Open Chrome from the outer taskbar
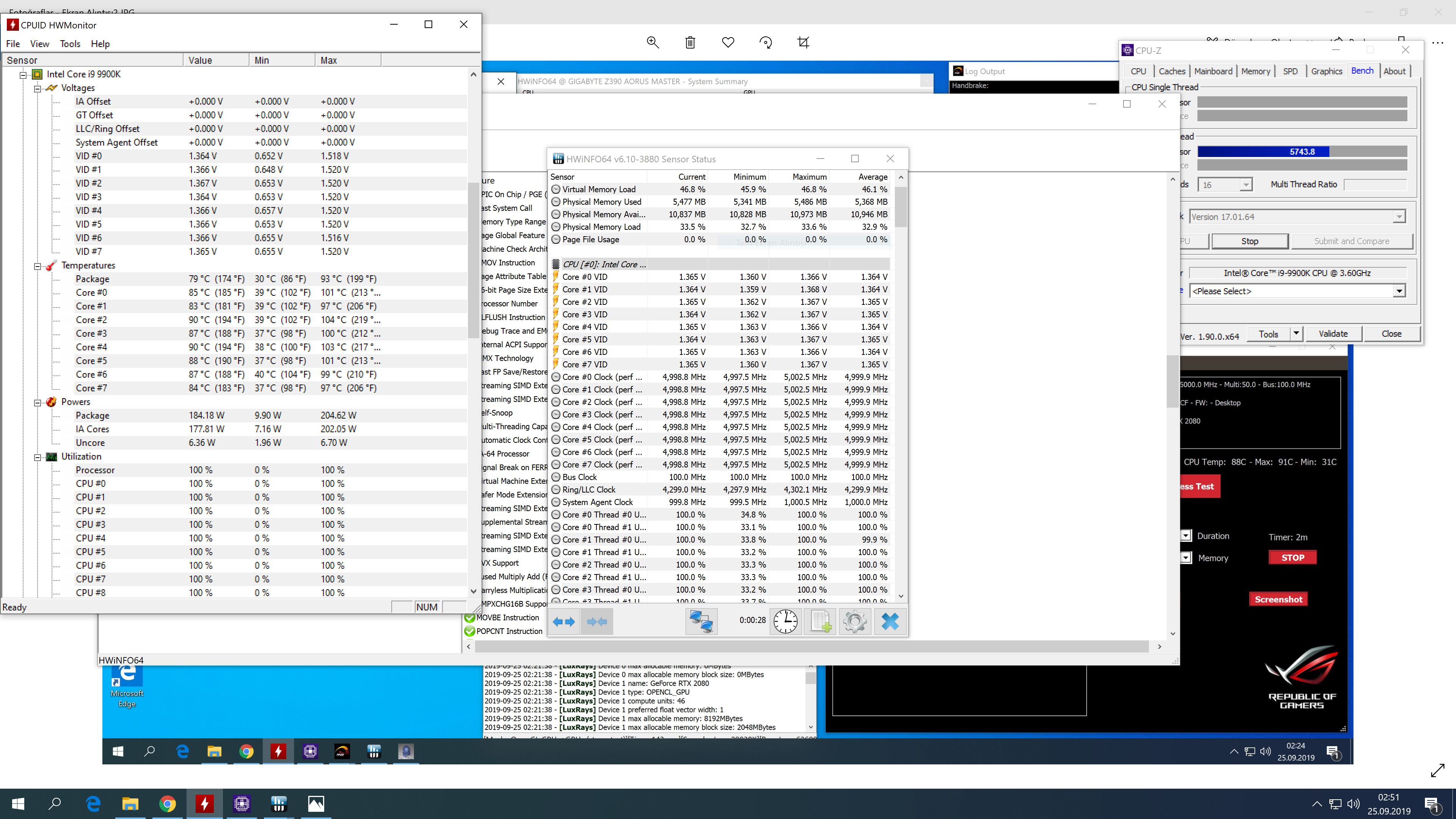1456x819 pixels. (167, 804)
